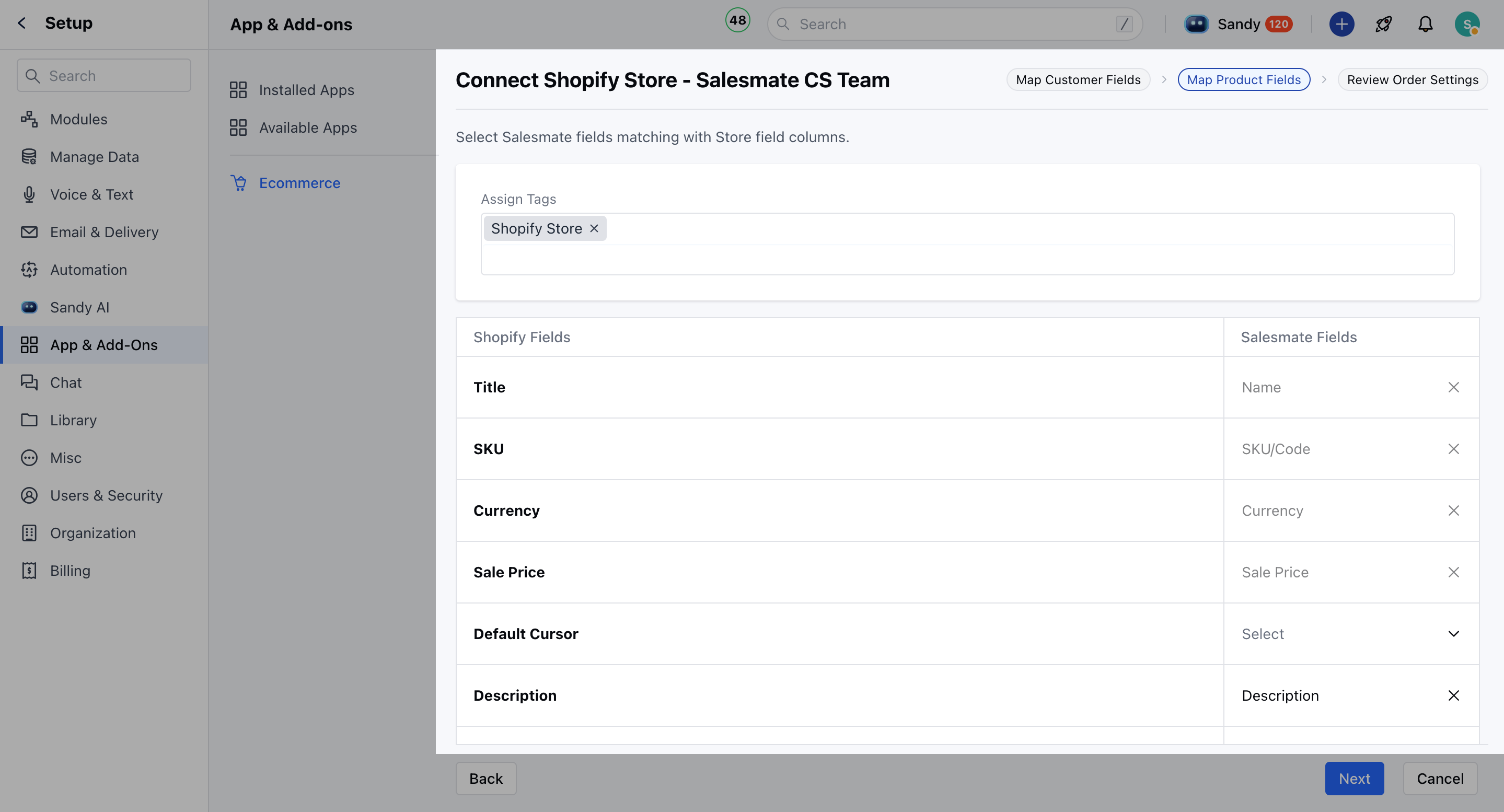Click the Default Cursor row label
Viewport: 1504px width, 812px height.
pos(526,634)
